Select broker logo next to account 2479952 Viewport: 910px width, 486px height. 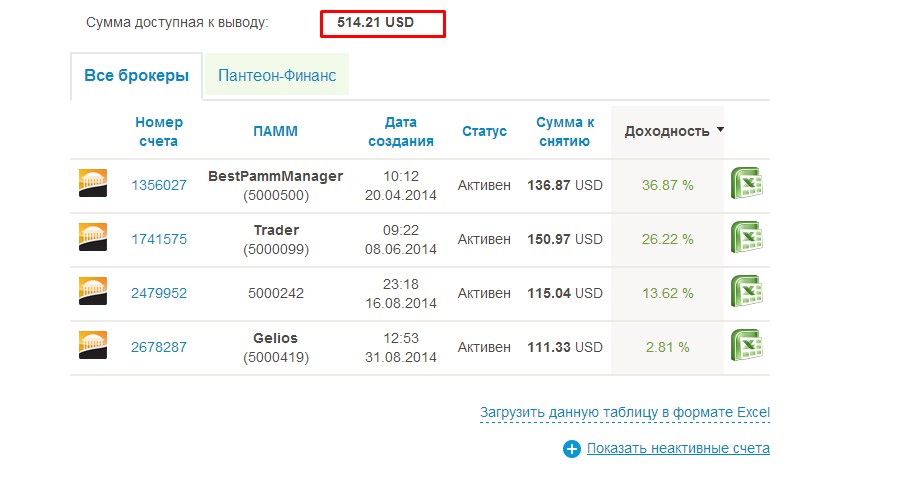click(93, 292)
